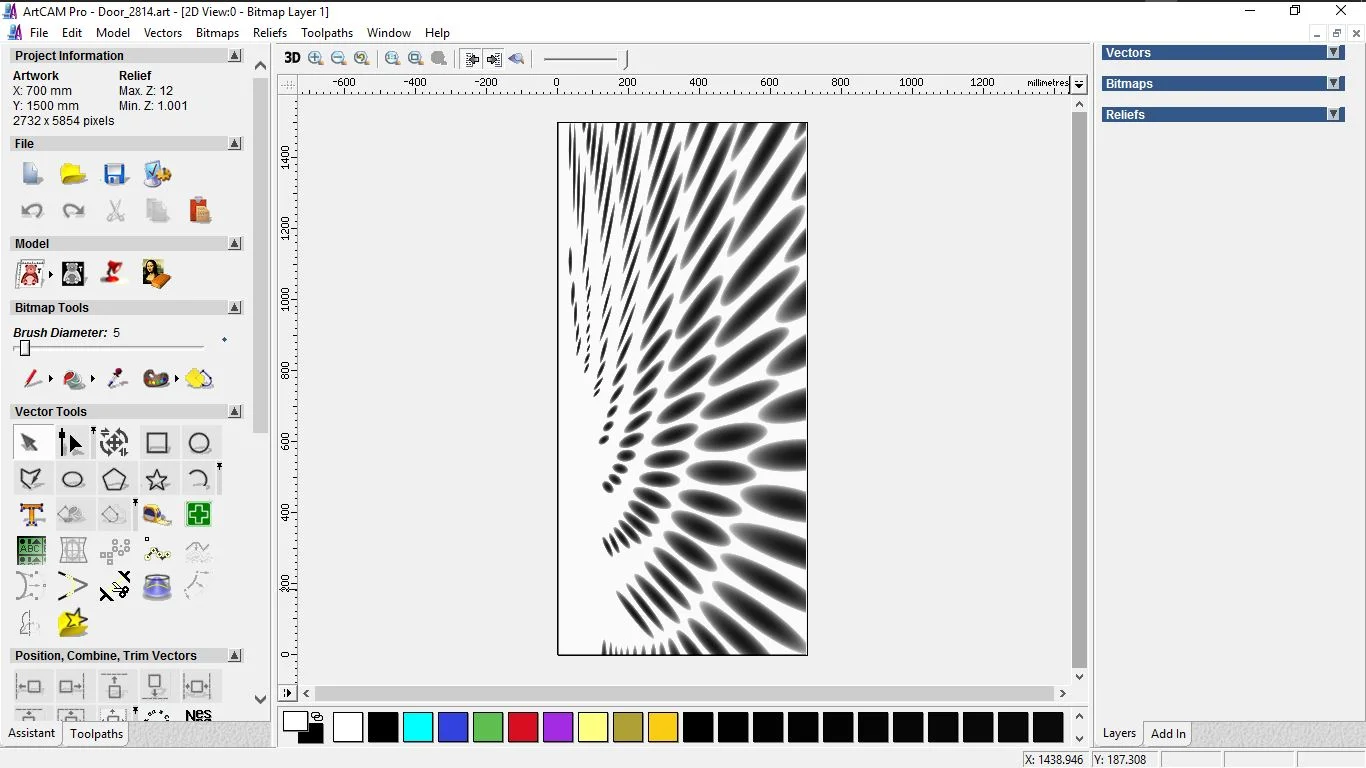Viewport: 1366px width, 768px height.
Task: Switch to the 3D view
Action: 291,58
